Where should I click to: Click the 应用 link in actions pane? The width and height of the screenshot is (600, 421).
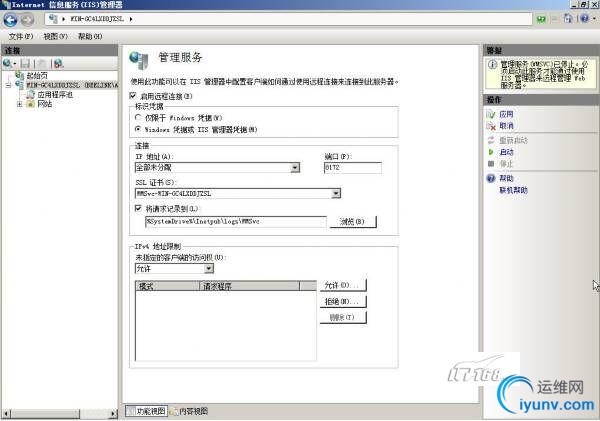point(506,114)
